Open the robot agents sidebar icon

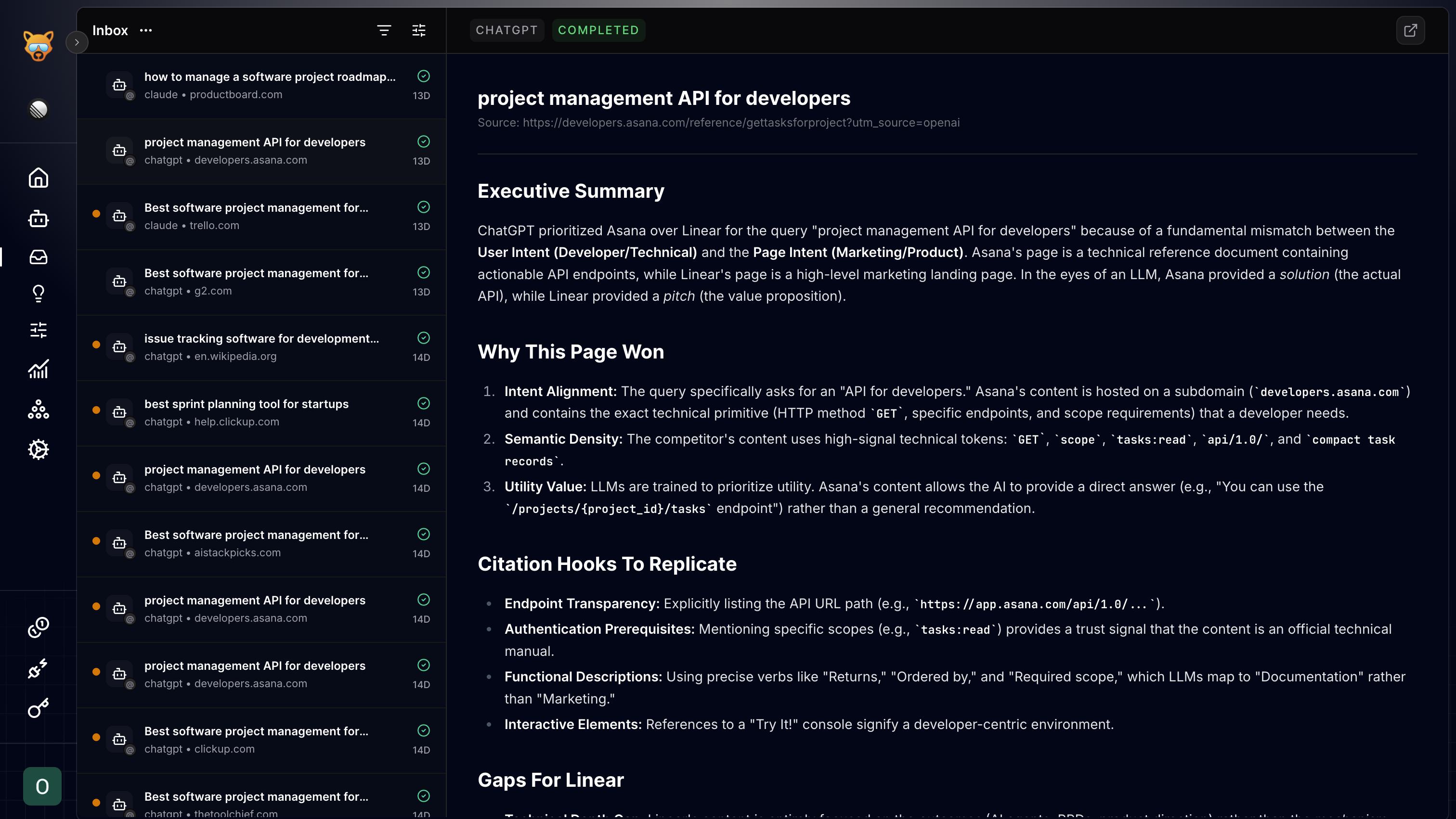pos(39,218)
